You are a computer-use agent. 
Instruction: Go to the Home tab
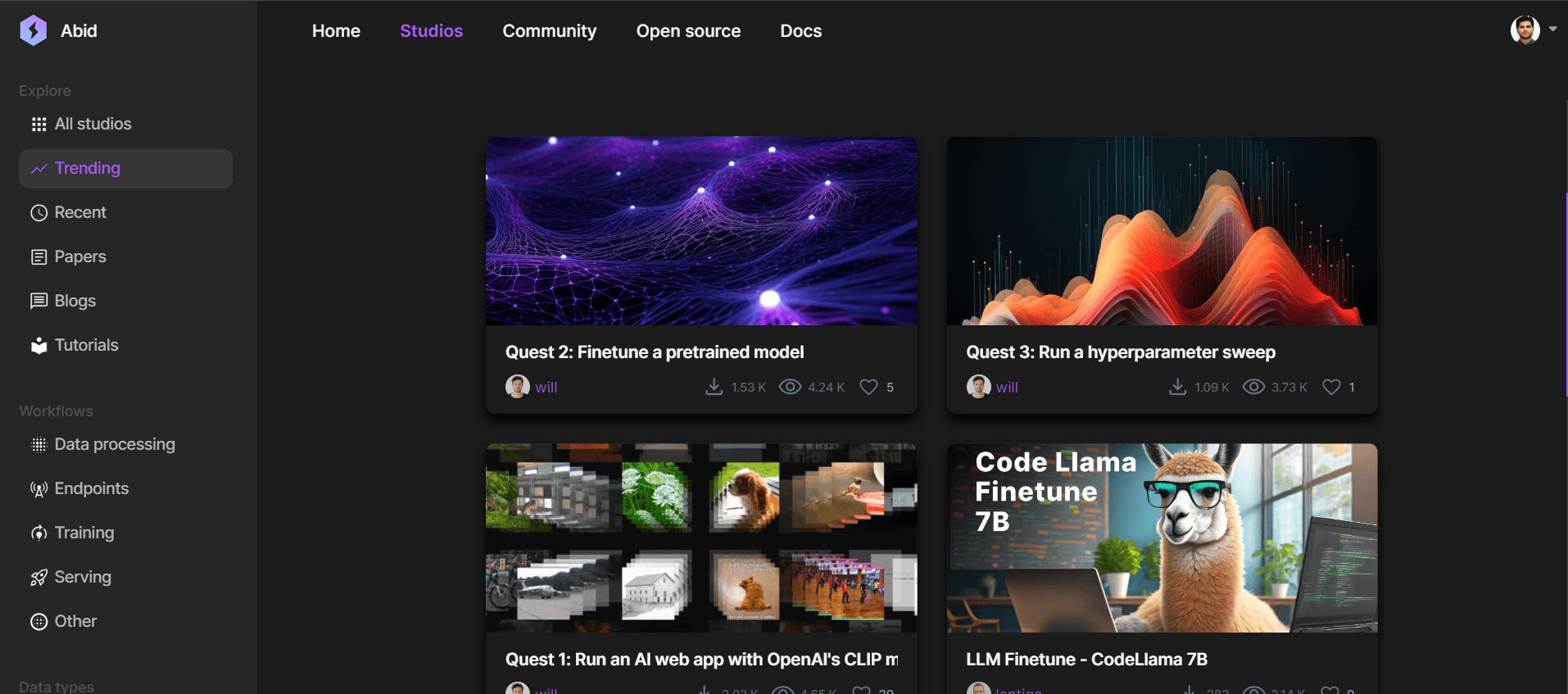click(336, 31)
